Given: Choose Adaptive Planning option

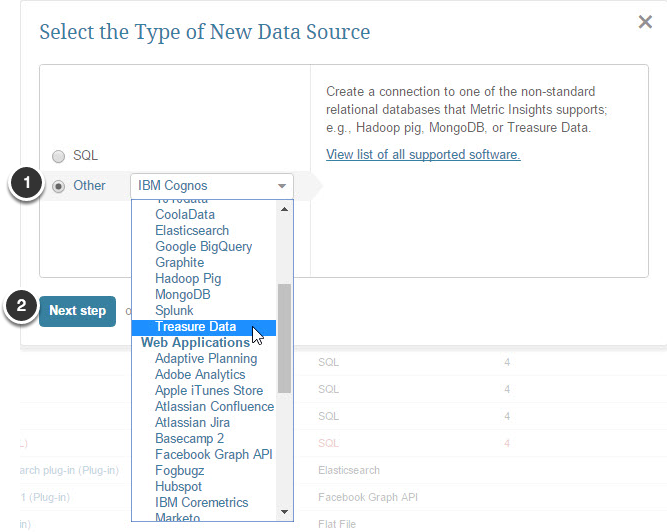Looking at the screenshot, I should pos(206,358).
